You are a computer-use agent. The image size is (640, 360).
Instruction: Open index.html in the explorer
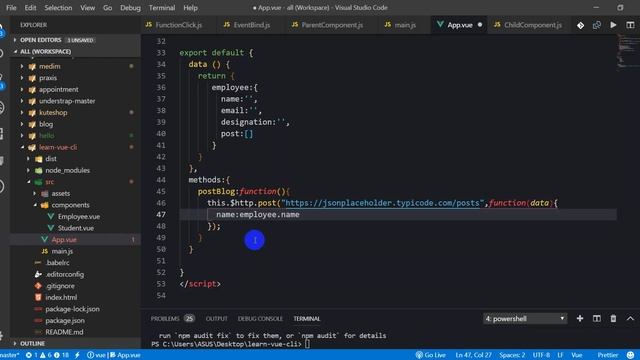coord(61,298)
